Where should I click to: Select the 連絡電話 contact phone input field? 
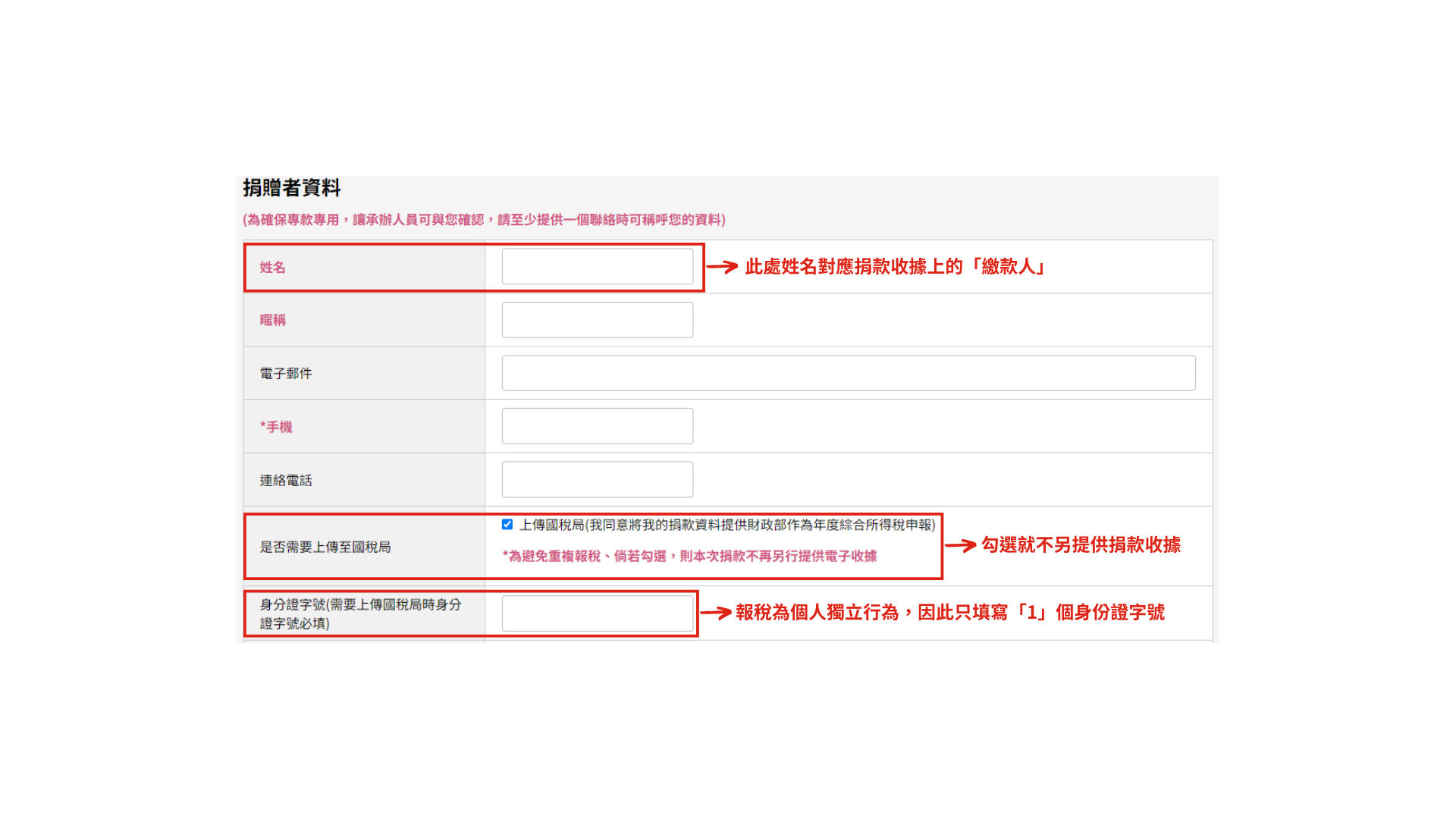tap(598, 479)
